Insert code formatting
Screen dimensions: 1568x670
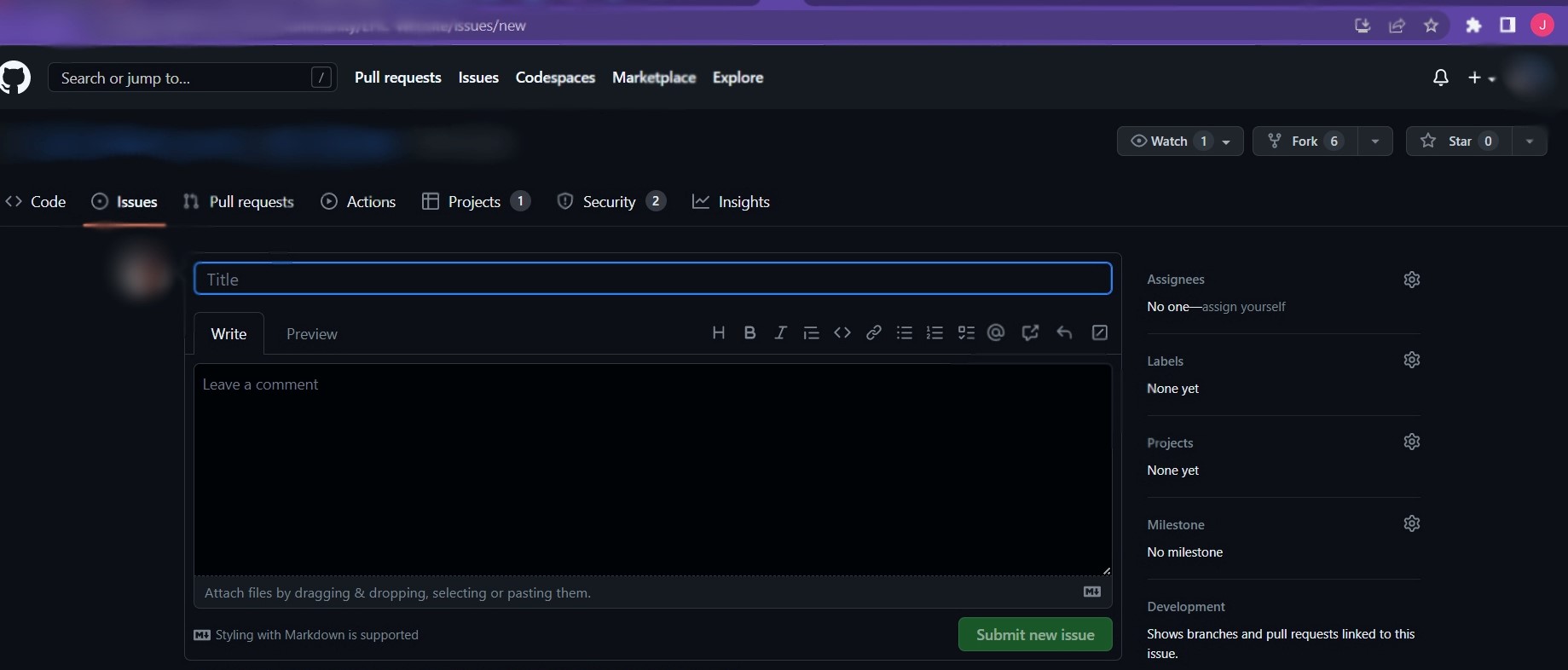click(842, 332)
